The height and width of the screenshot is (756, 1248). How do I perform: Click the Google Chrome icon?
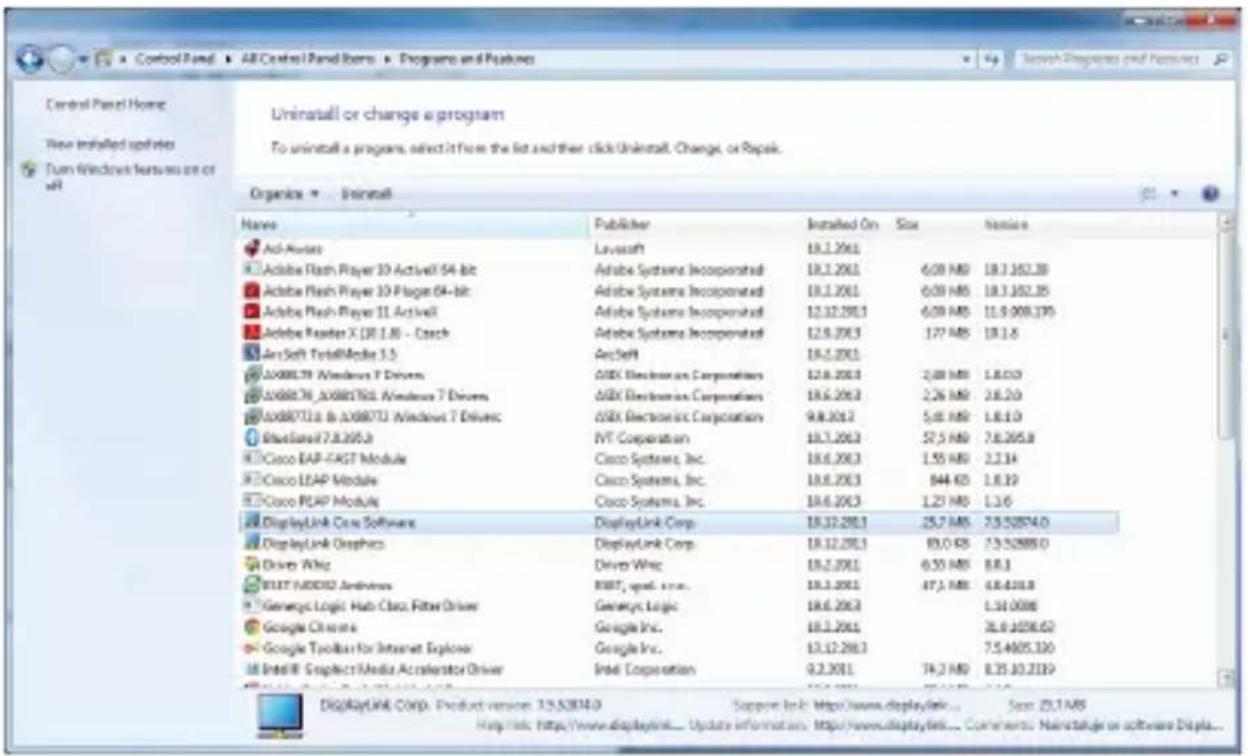[x=251, y=627]
